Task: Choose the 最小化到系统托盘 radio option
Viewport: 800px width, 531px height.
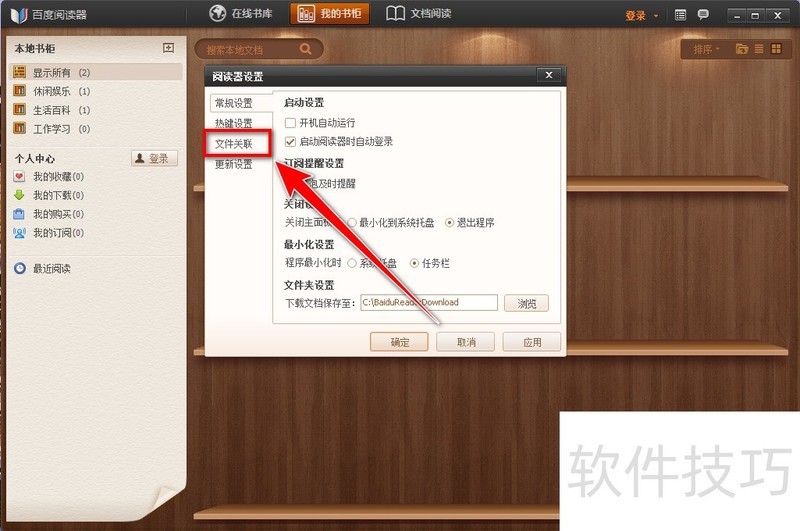Action: pos(352,222)
